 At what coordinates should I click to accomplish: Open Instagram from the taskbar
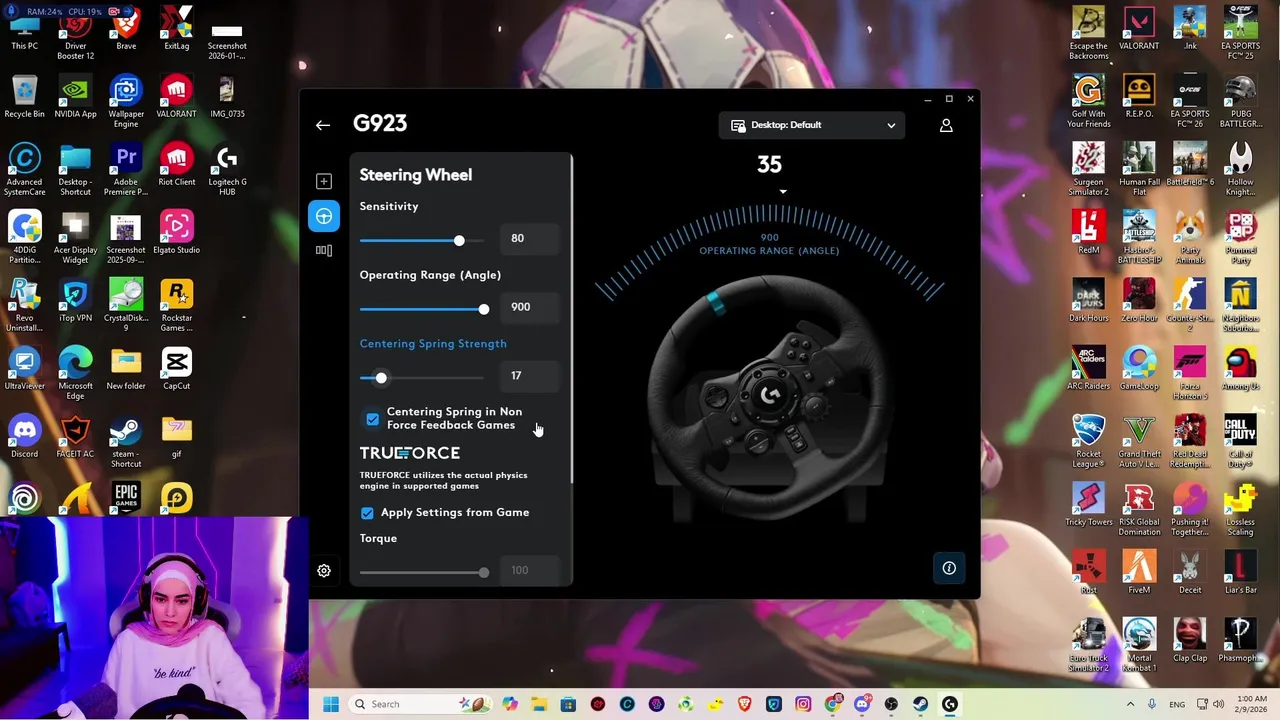point(803,704)
